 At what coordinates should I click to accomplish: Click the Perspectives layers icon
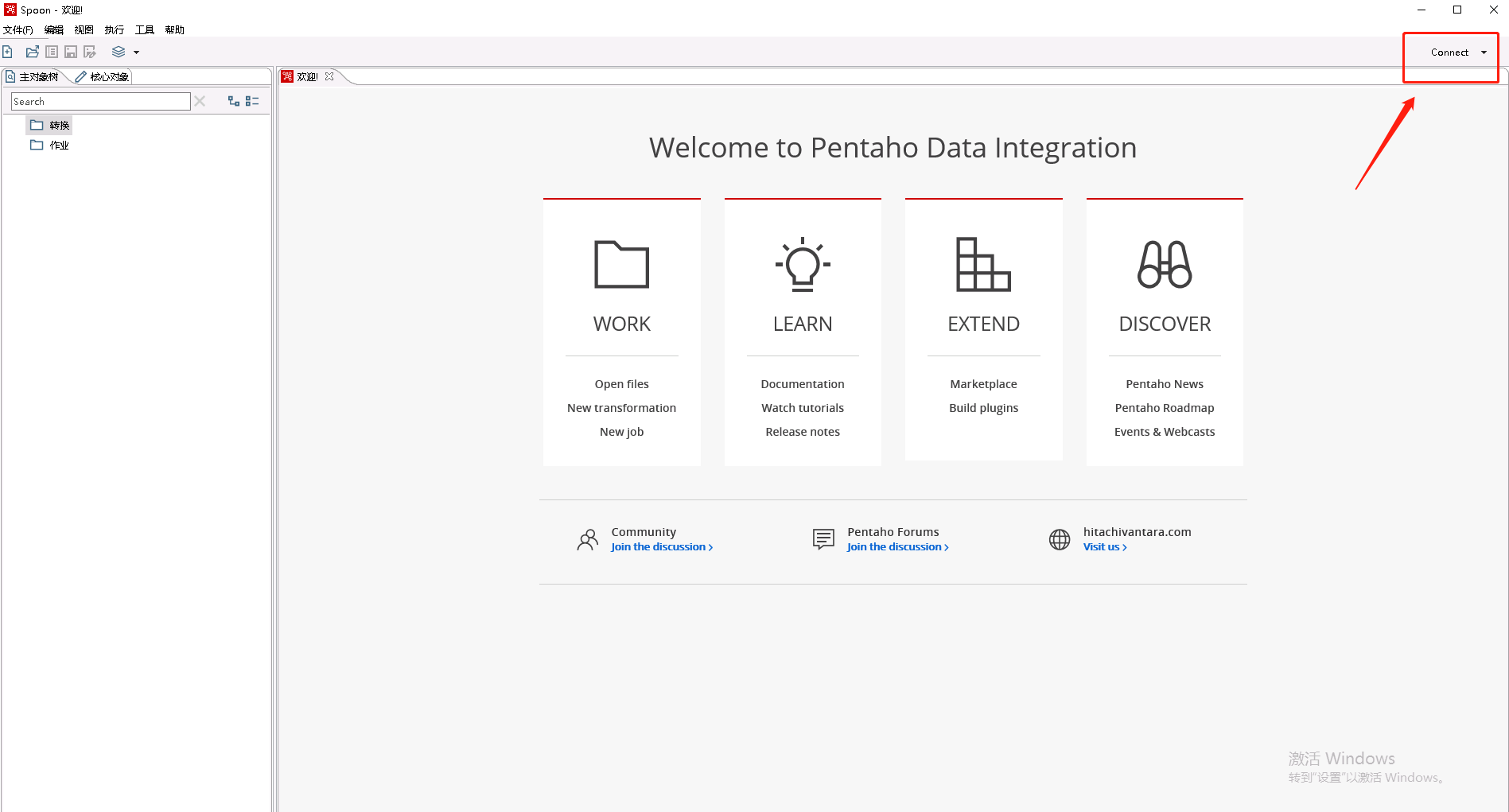(x=119, y=52)
